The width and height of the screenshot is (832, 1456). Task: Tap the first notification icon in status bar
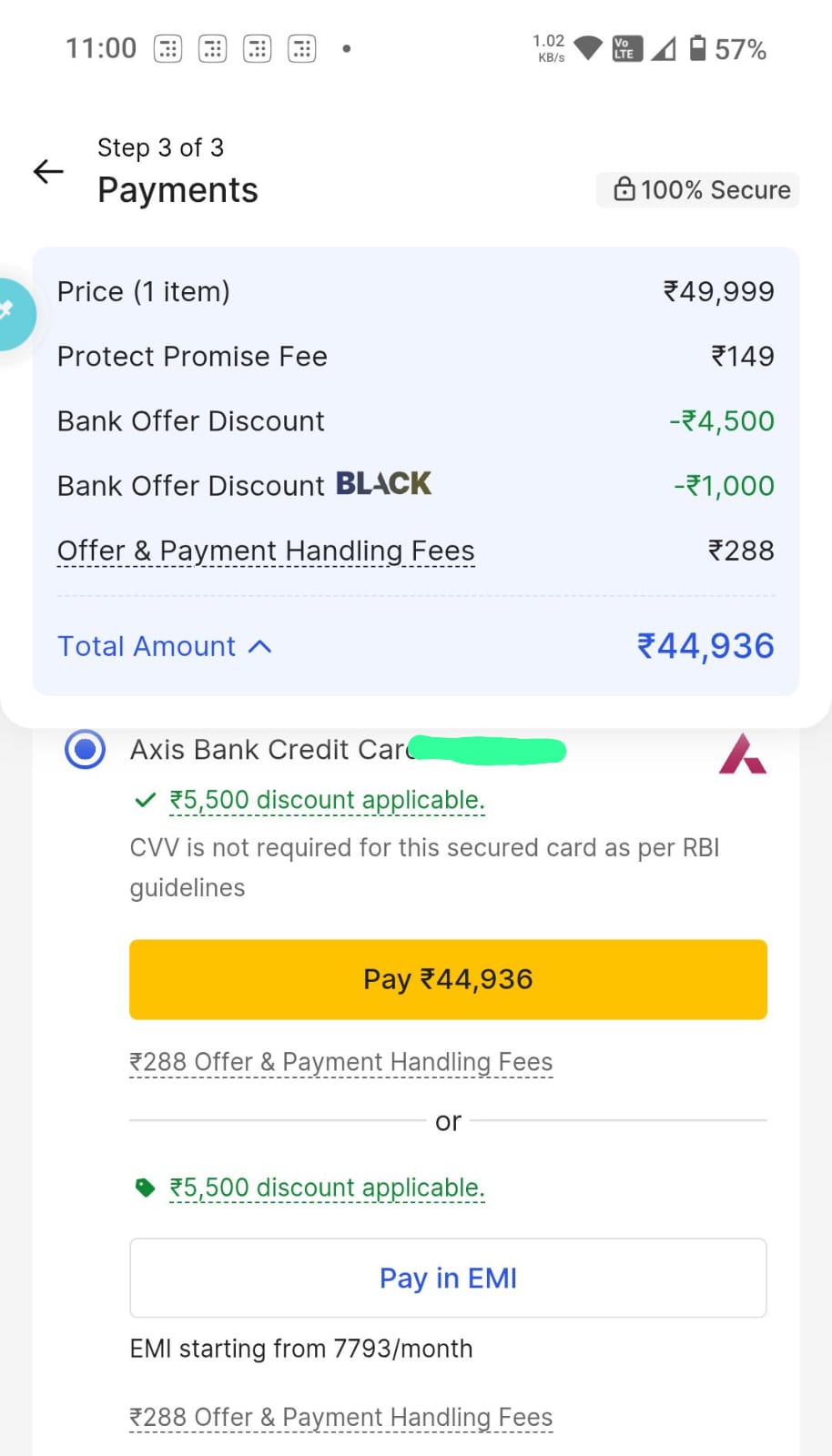[168, 48]
